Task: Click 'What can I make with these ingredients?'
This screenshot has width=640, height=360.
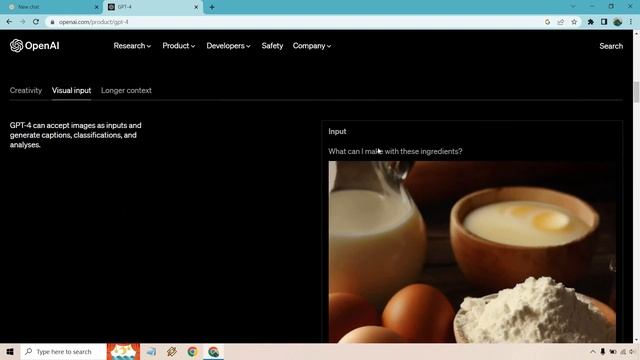Action: [395, 151]
